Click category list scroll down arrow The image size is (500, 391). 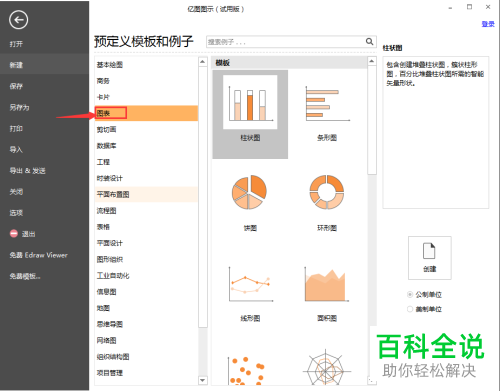203,380
